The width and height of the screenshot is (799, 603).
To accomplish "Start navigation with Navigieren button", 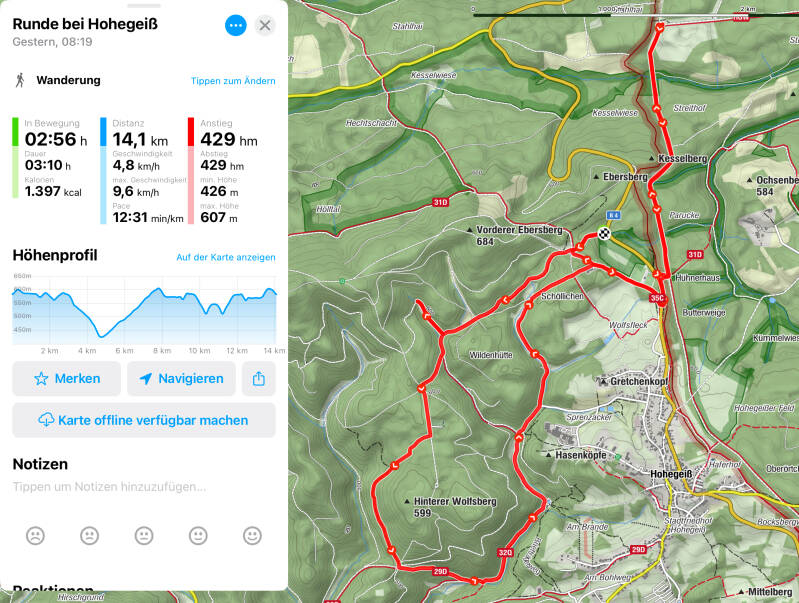I will 181,379.
